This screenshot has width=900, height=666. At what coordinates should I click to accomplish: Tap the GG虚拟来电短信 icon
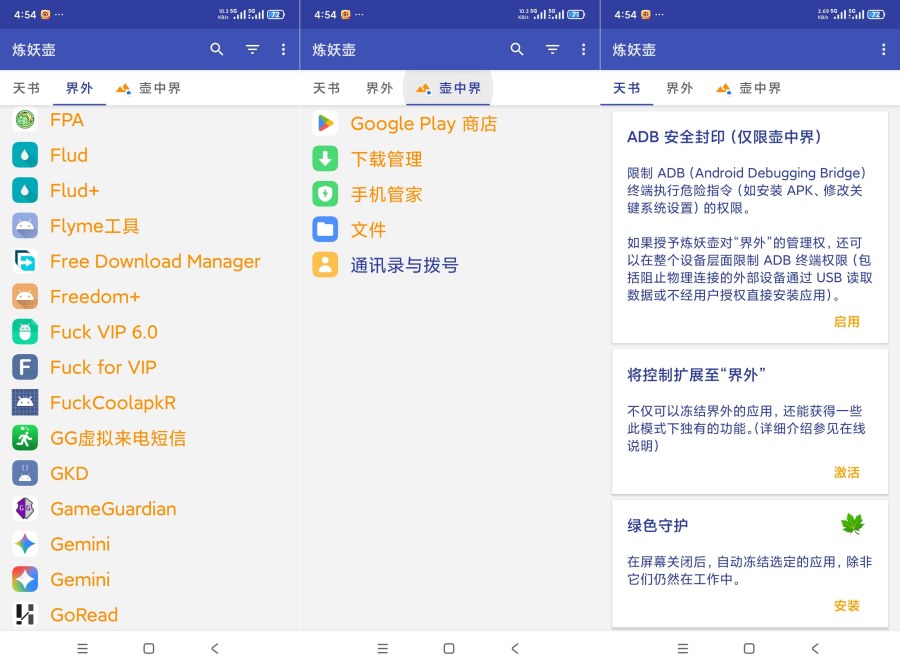coord(25,438)
